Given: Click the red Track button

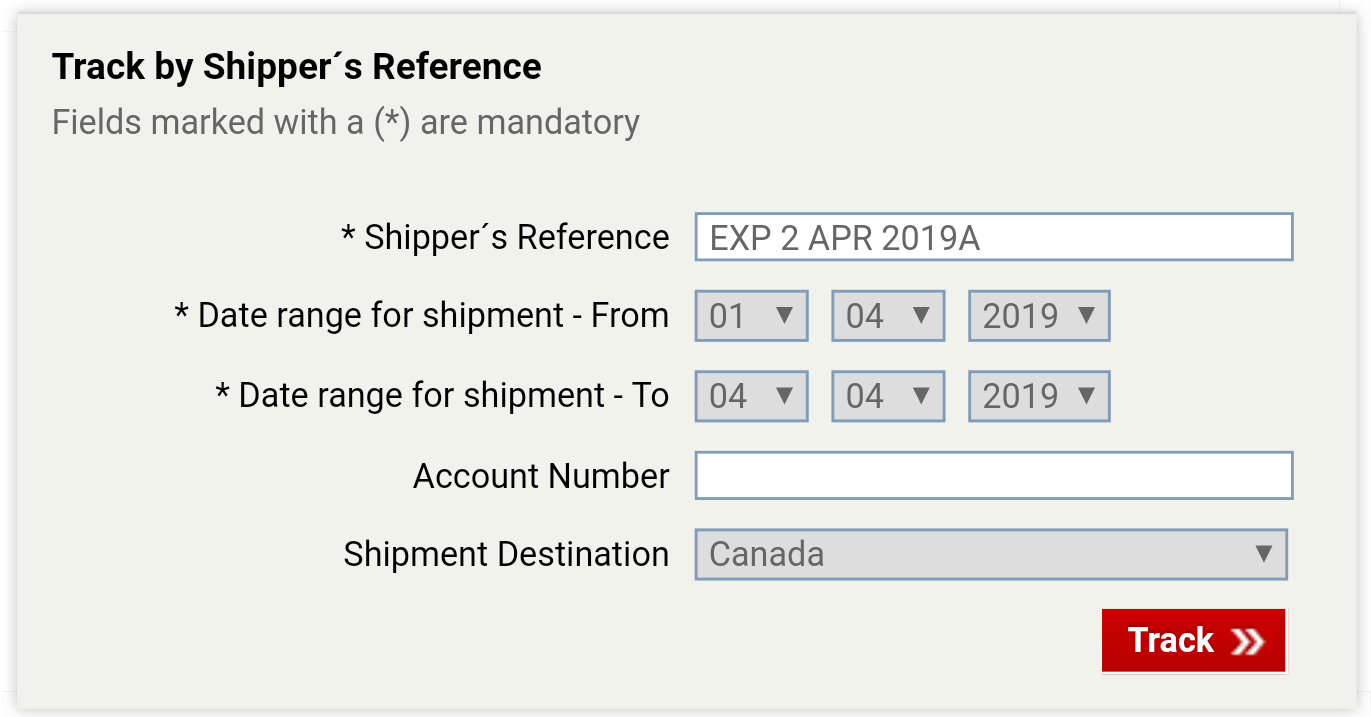Looking at the screenshot, I should pos(1194,641).
